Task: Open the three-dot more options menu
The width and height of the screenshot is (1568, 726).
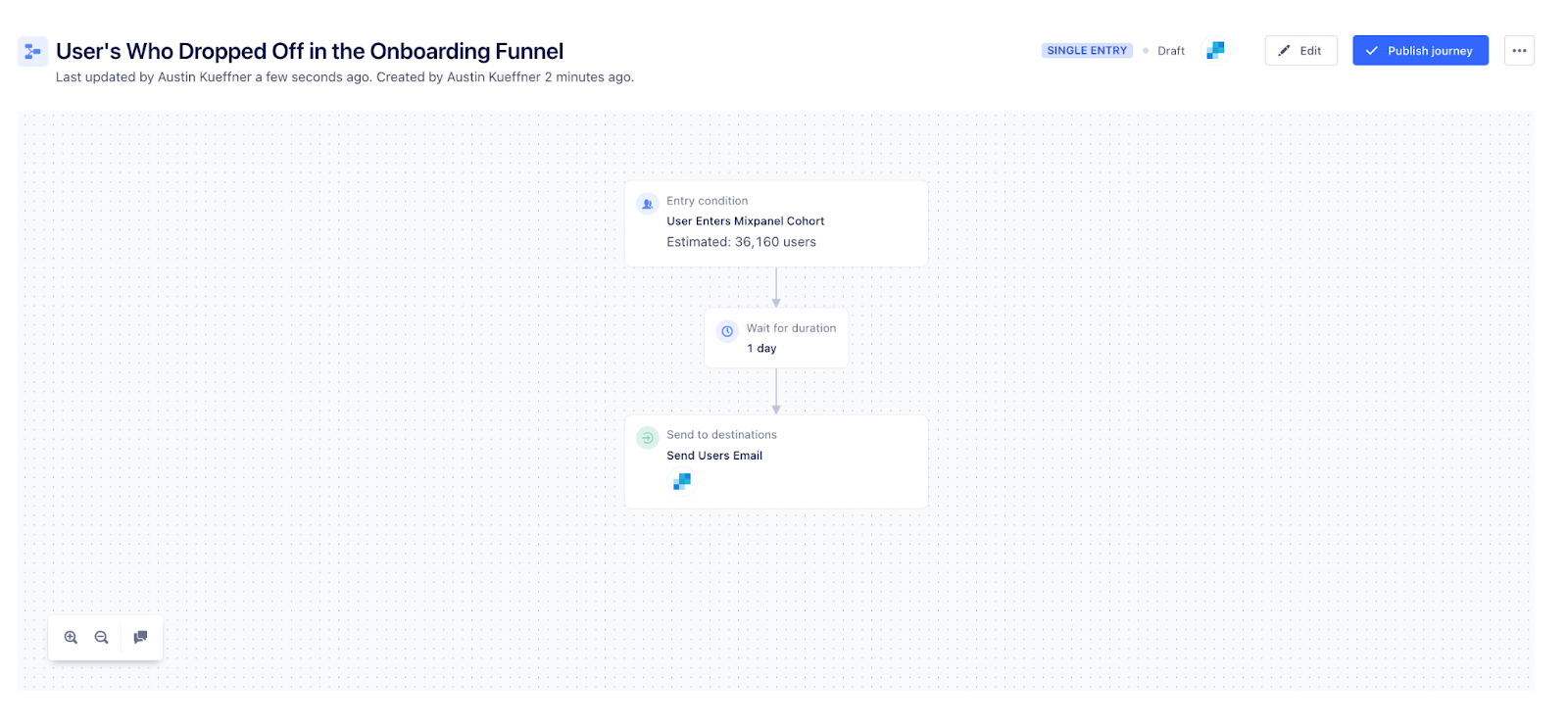Action: (1519, 50)
